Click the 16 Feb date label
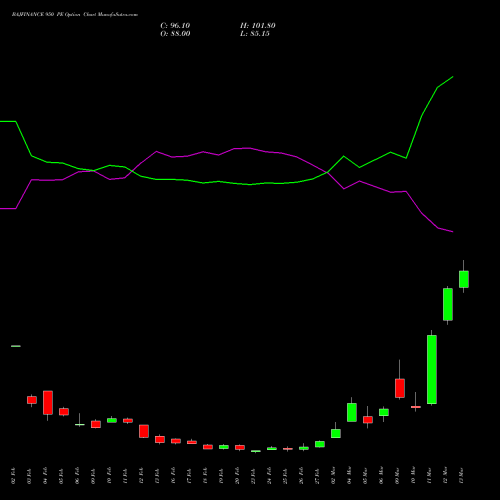 point(173,476)
